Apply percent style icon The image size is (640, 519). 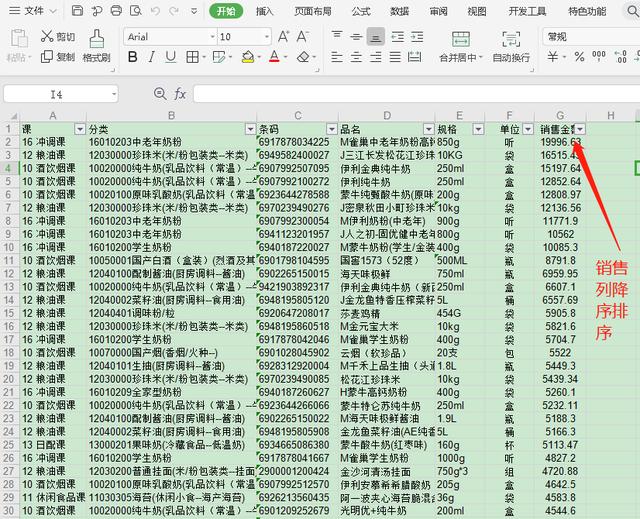[579, 57]
